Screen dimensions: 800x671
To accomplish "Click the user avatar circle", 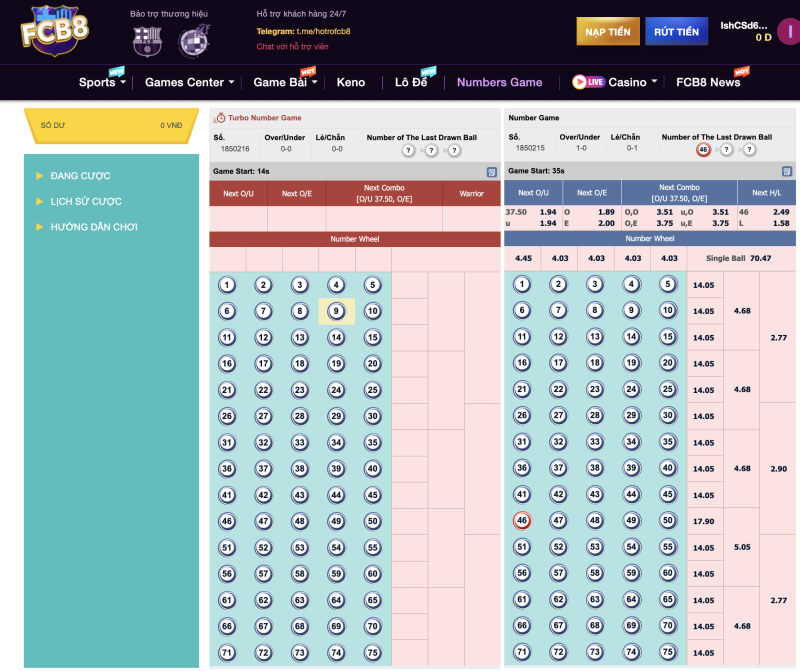I will pos(789,32).
